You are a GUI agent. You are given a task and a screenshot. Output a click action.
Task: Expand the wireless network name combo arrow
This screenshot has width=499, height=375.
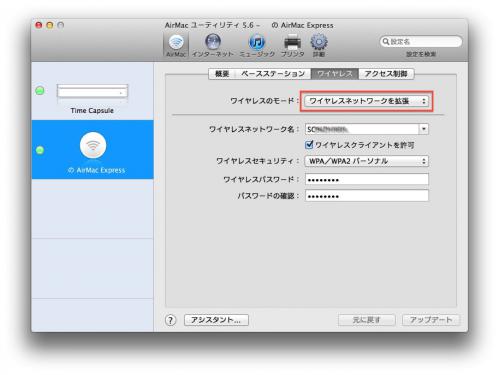(x=423, y=129)
